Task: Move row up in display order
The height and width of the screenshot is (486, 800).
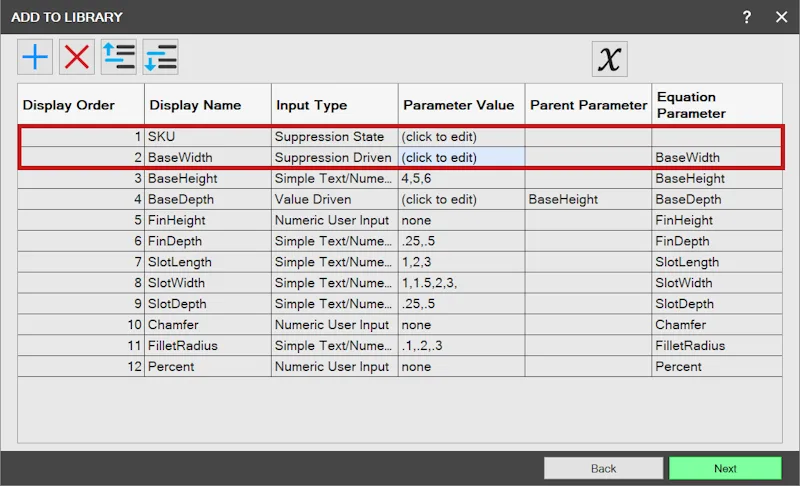Action: 118,57
